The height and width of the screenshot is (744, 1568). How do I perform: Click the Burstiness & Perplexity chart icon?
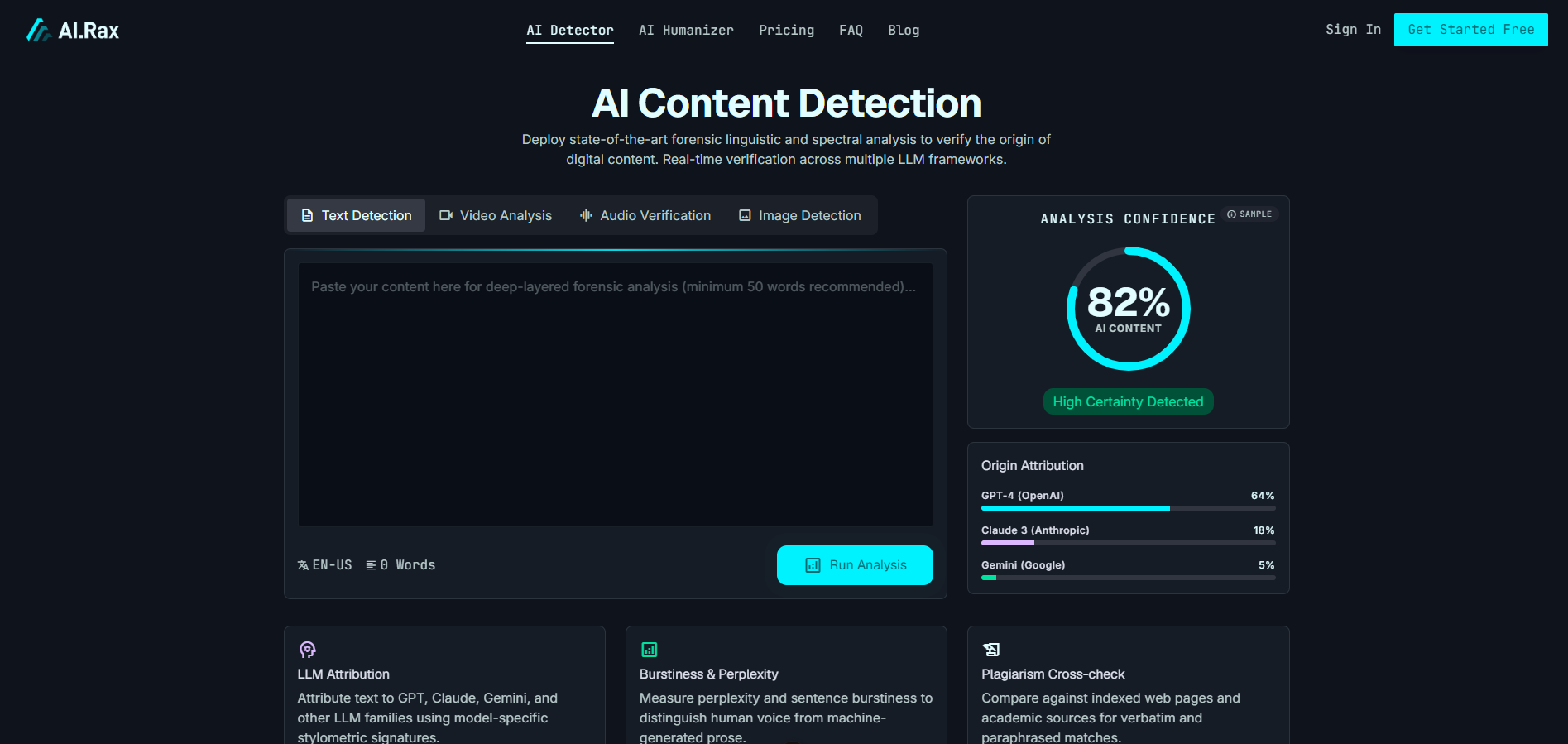point(650,650)
